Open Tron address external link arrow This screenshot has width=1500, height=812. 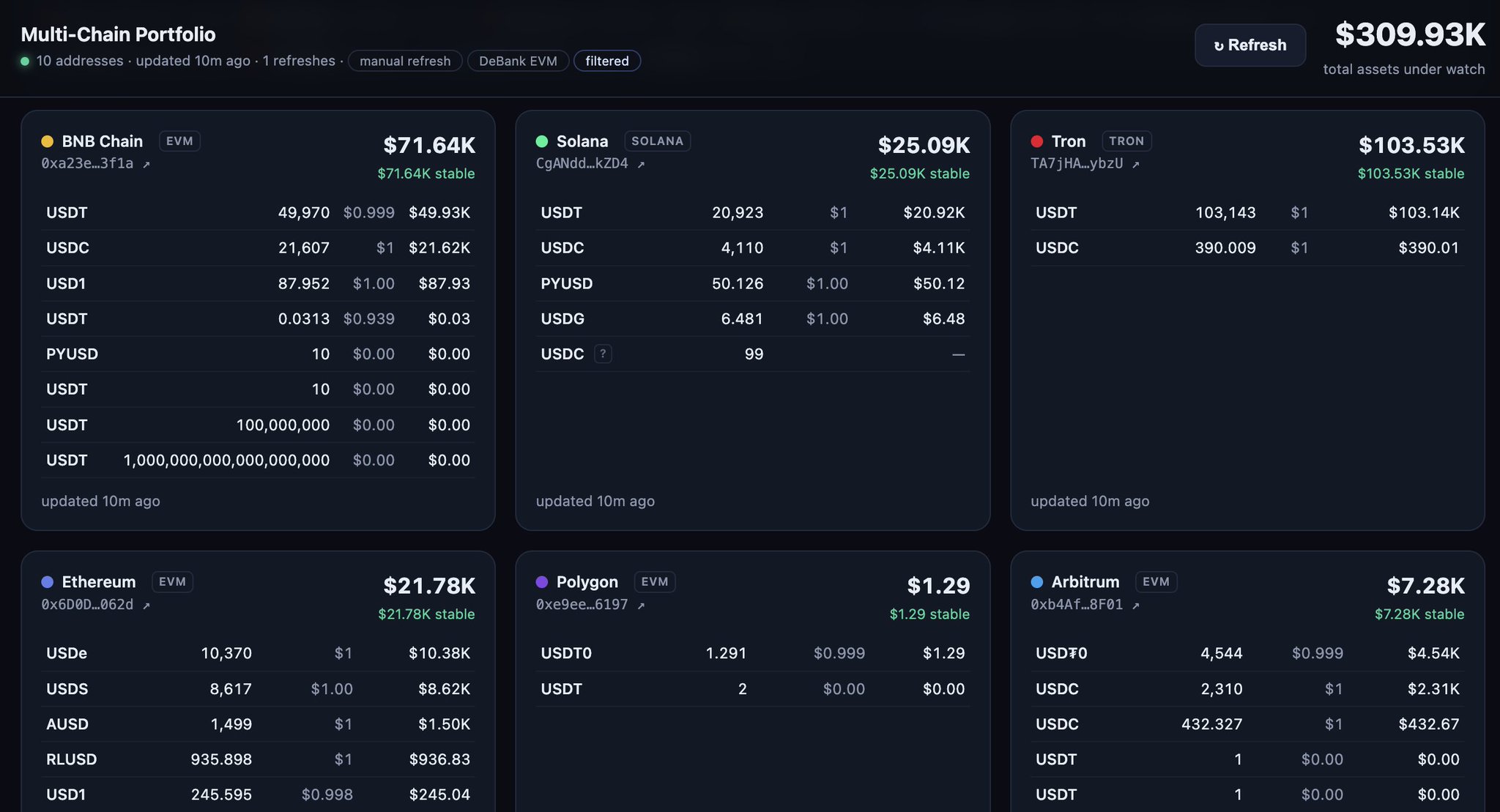click(x=1136, y=164)
